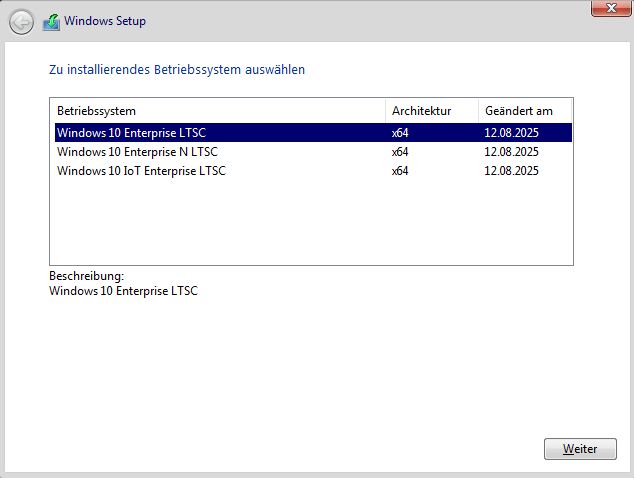Click the Windows Setup title text
Image resolution: width=634 pixels, height=478 pixels.
pyautogui.click(x=105, y=21)
